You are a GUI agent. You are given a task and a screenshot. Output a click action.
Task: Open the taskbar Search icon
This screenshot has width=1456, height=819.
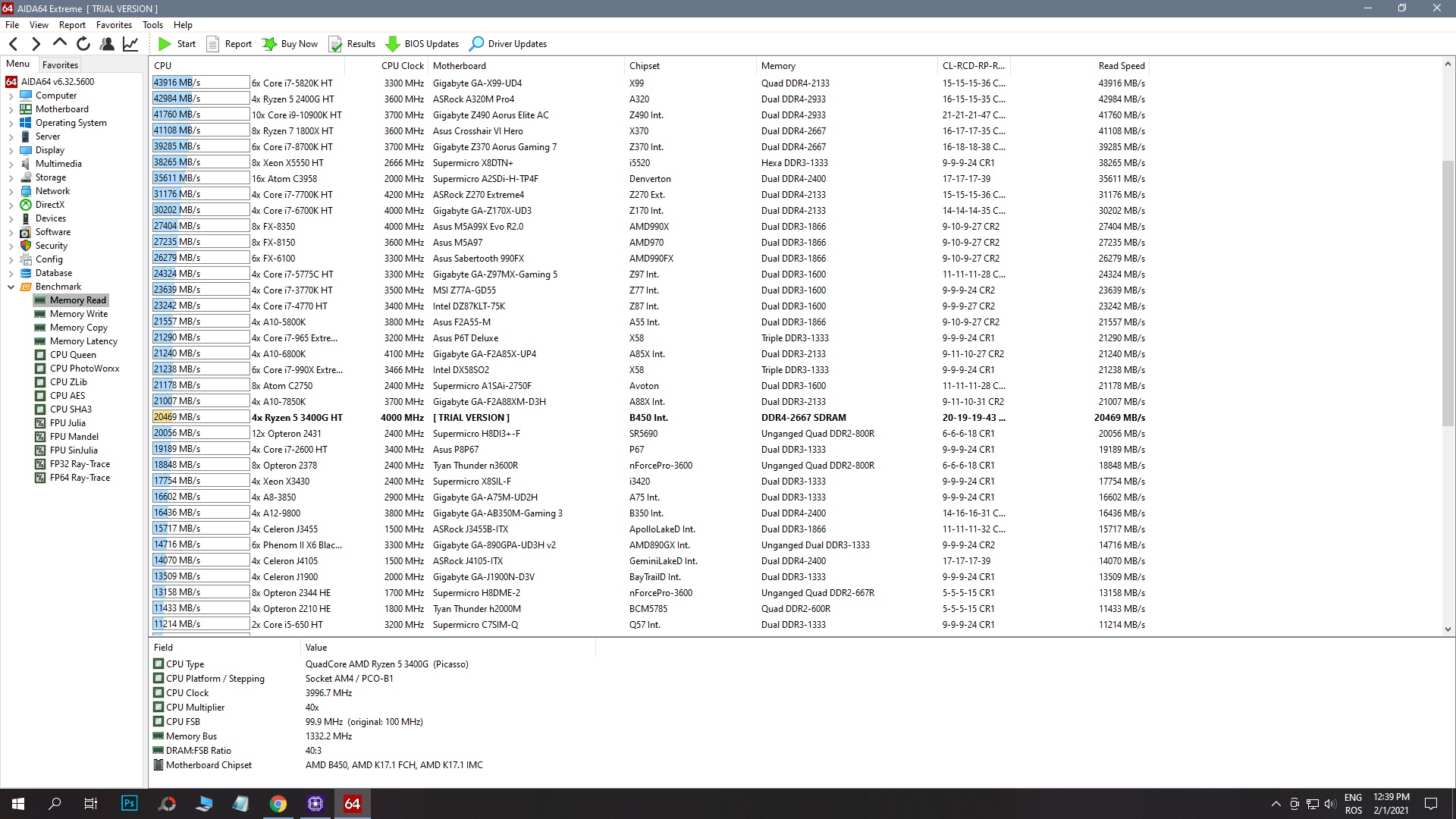pos(55,804)
